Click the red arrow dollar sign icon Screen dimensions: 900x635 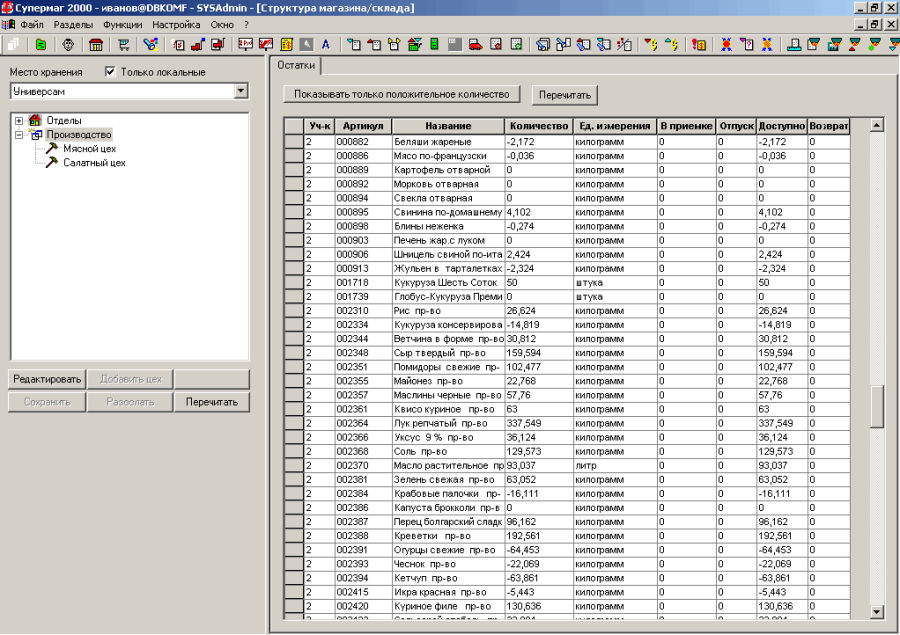pyautogui.click(x=651, y=45)
